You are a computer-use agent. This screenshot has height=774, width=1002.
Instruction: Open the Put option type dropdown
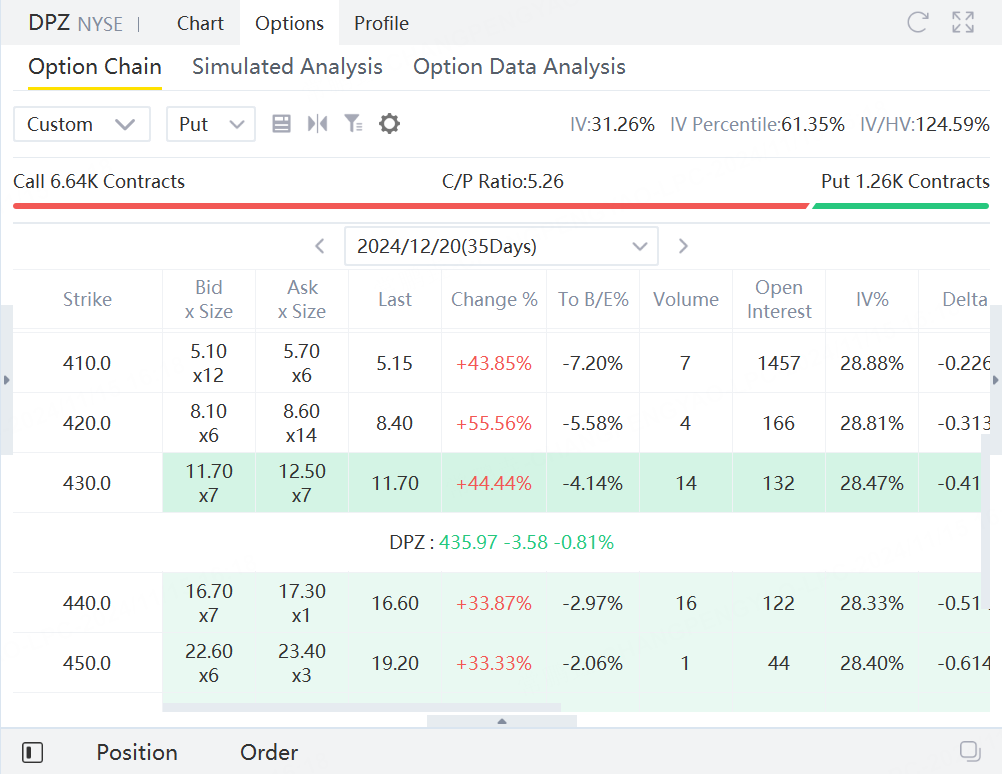tap(211, 124)
